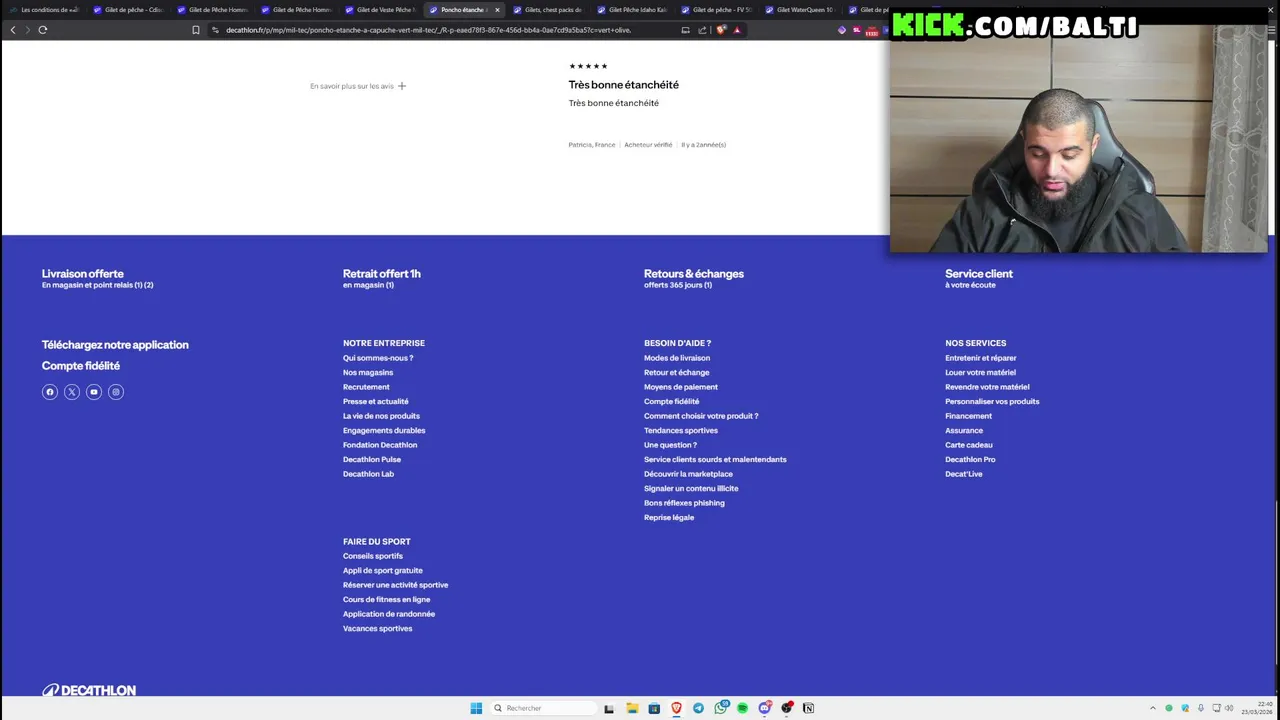Open File Explorer from taskbar
The width and height of the screenshot is (1280, 720).
[x=632, y=708]
